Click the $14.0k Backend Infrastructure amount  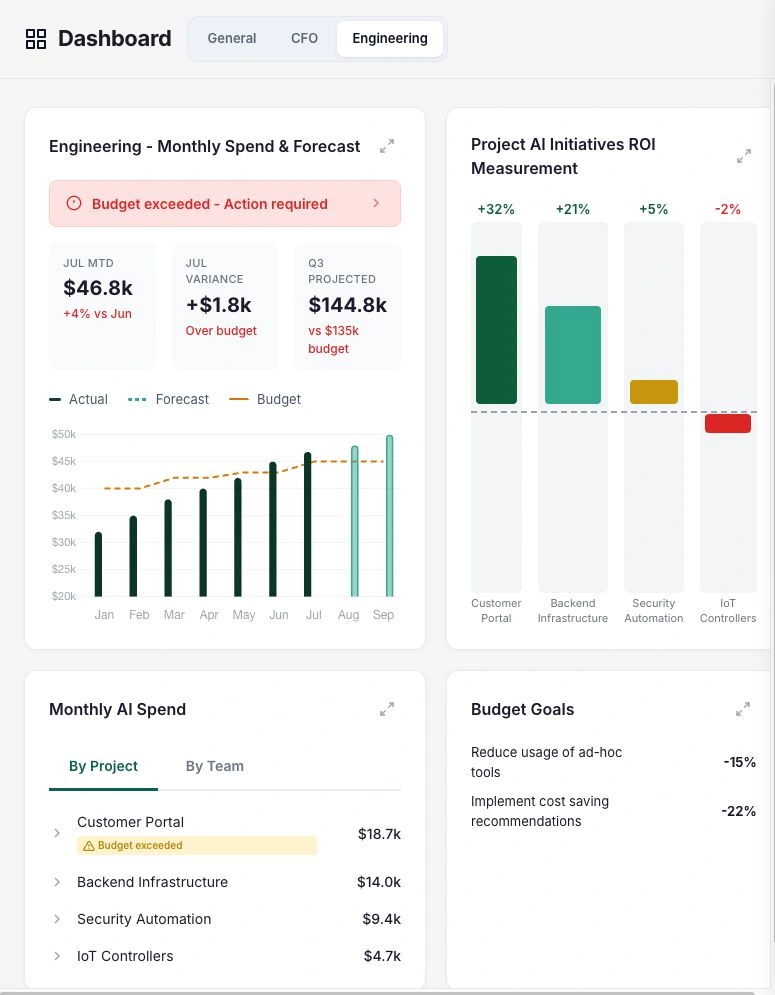click(x=378, y=882)
